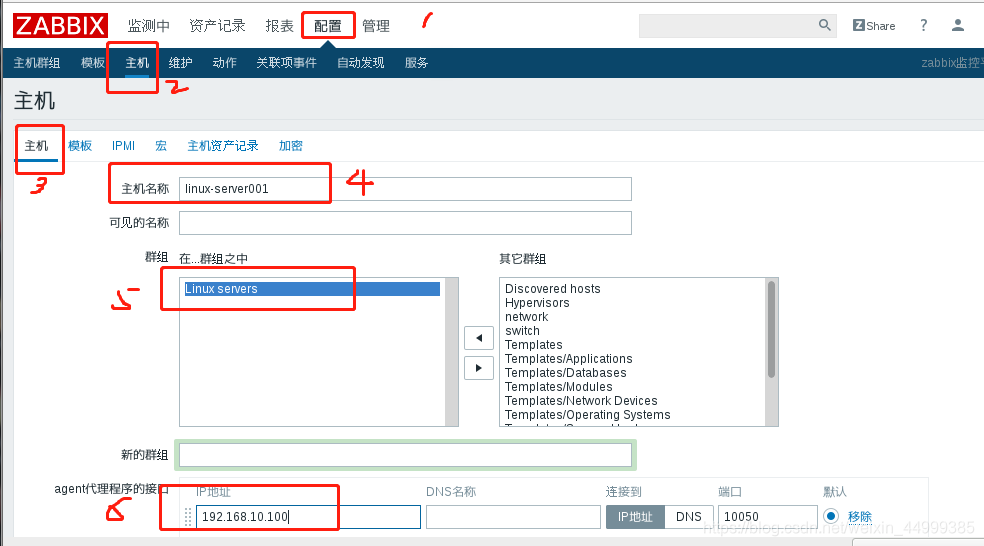Click the left arrow group move button
The height and width of the screenshot is (546, 984).
479,338
